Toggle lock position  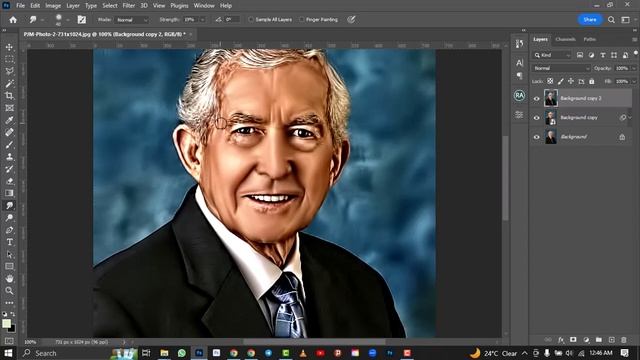tap(571, 81)
